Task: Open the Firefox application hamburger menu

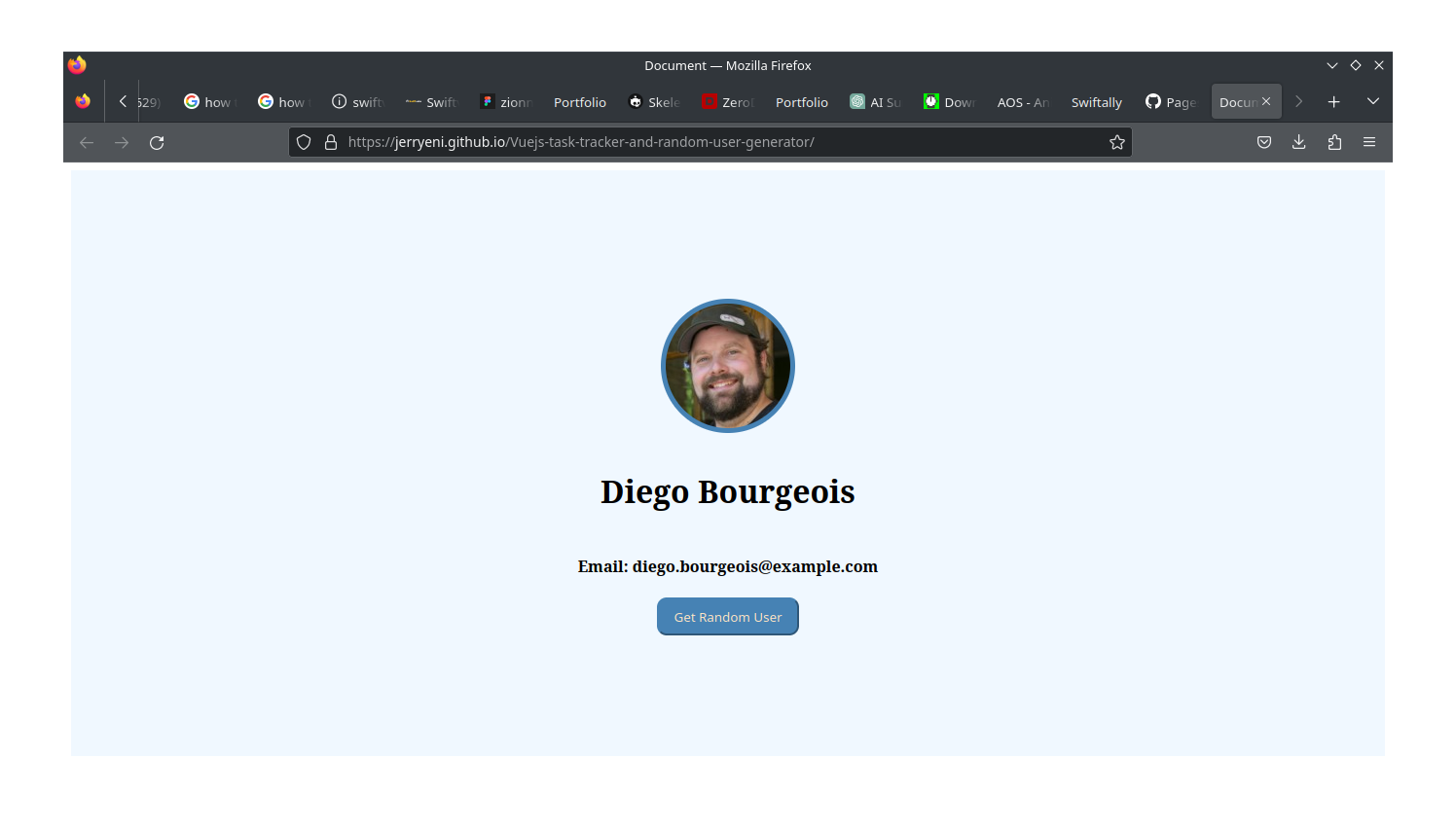Action: [x=1368, y=143]
